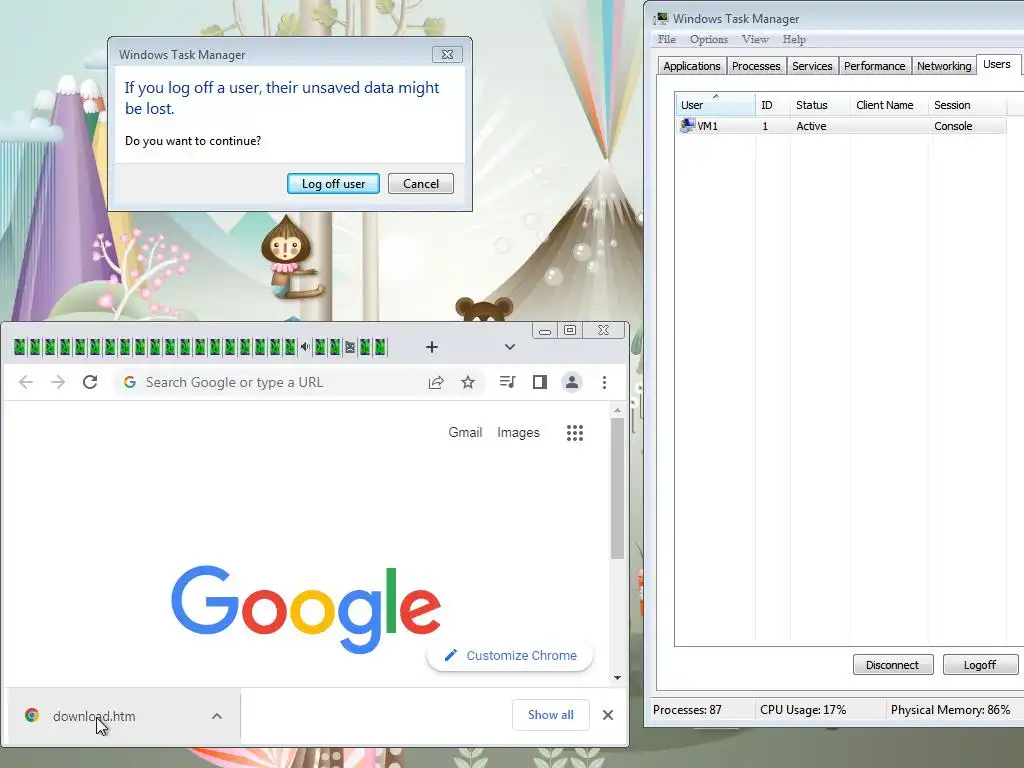1024x768 pixels.
Task: Click the pencil icon on Customize Chrome
Action: [450, 655]
